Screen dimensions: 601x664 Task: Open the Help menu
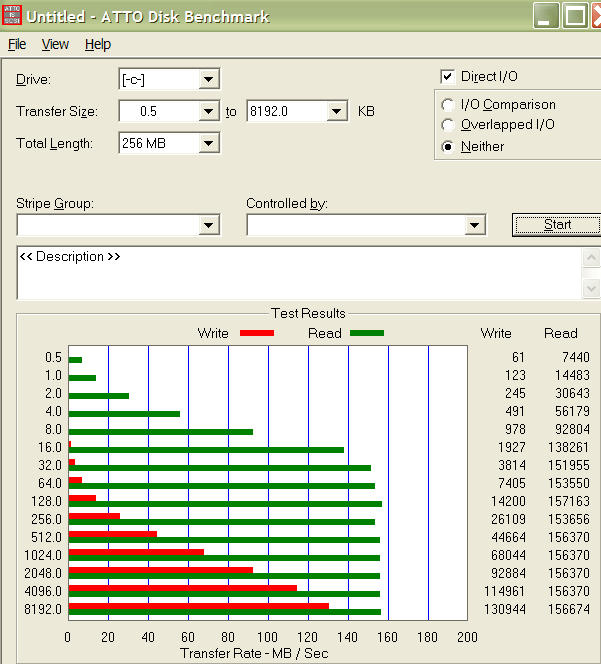tap(98, 44)
